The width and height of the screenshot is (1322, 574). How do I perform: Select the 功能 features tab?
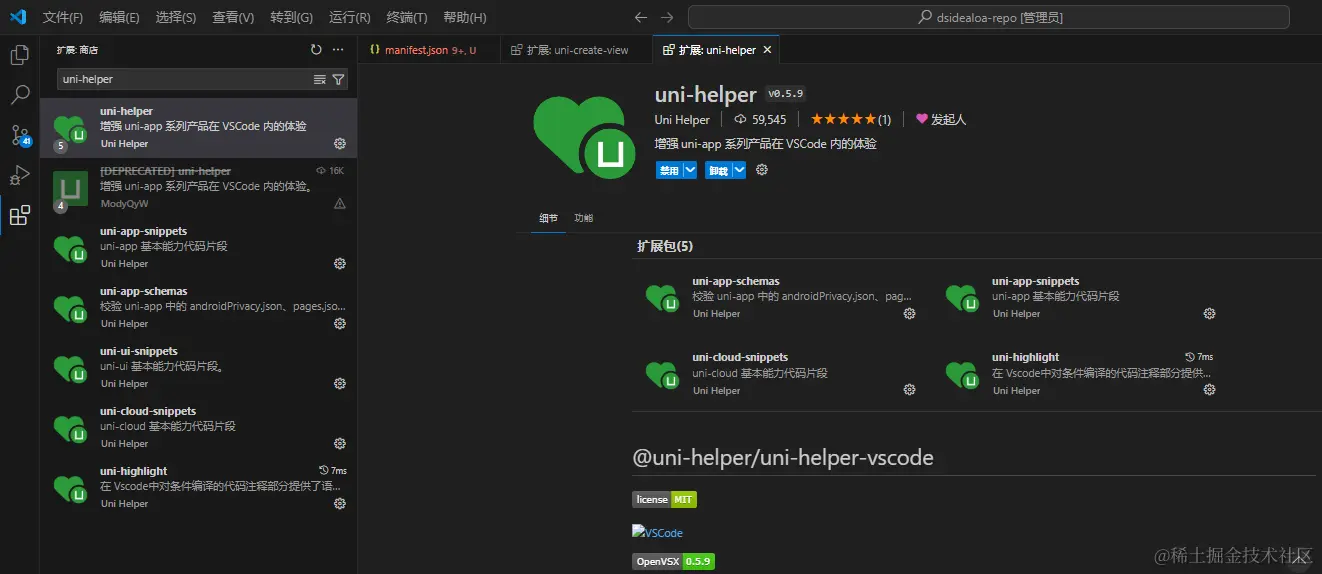click(583, 218)
